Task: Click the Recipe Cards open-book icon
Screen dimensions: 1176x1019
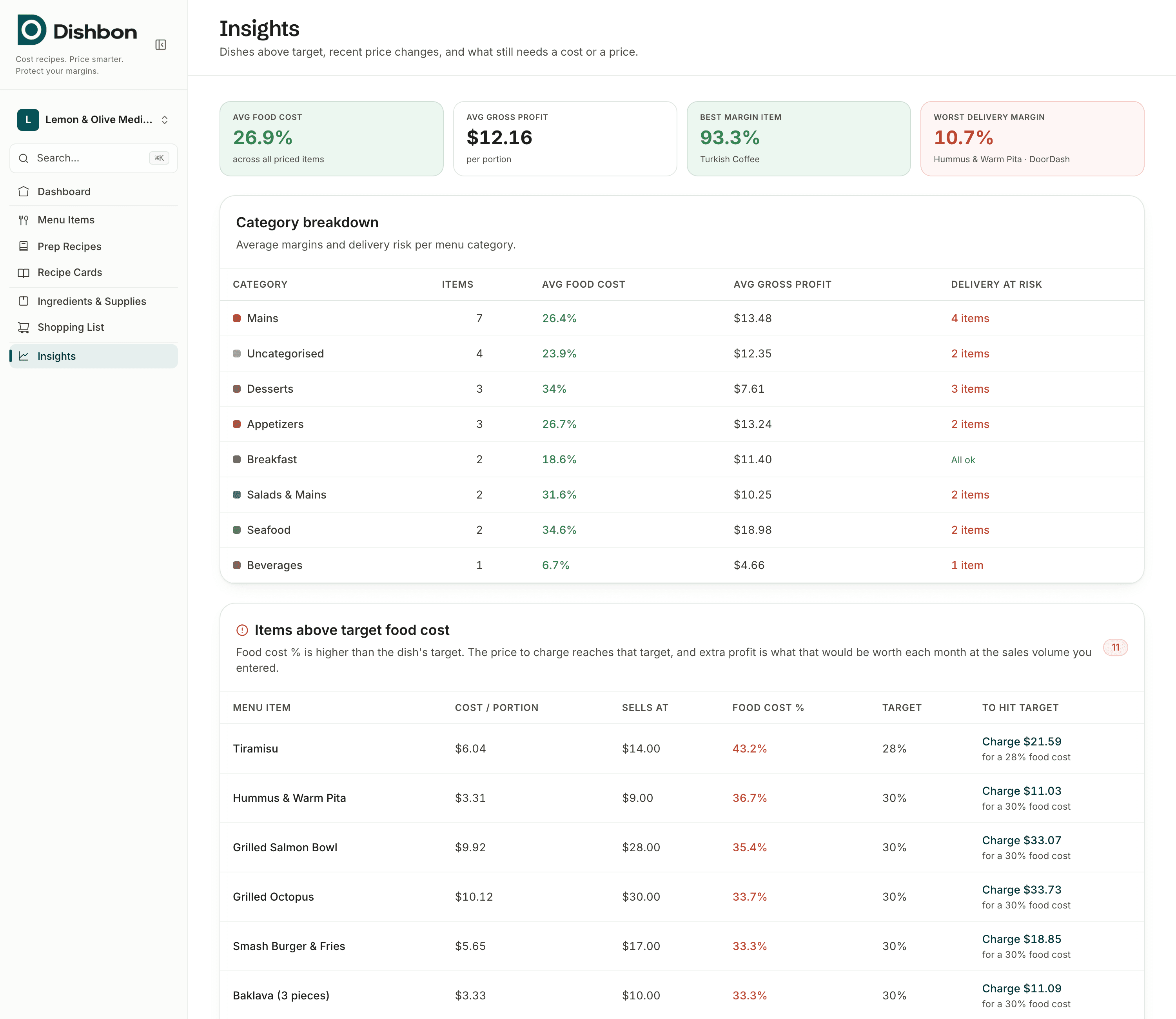Action: [23, 272]
